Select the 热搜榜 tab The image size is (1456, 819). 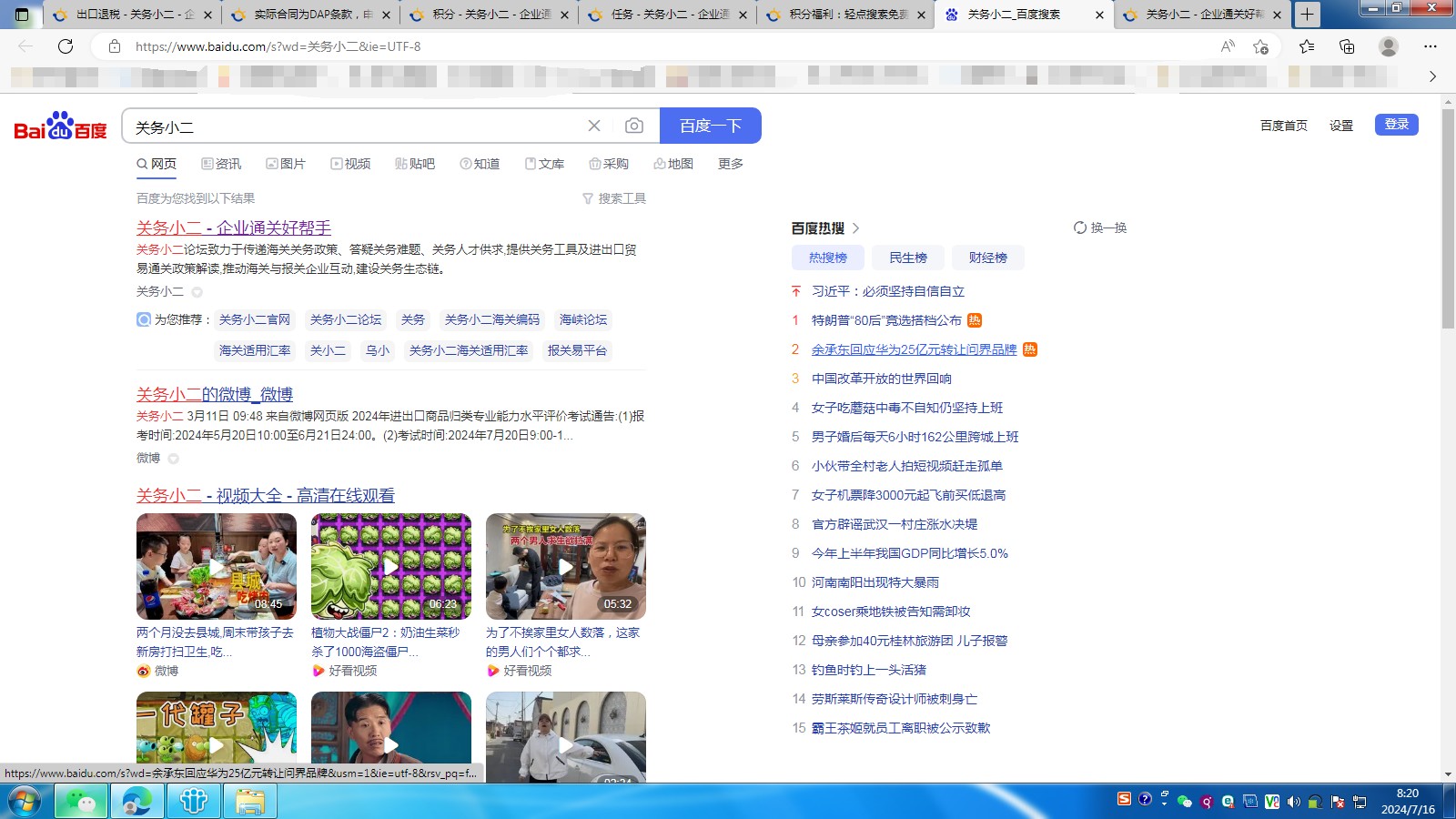[x=828, y=258]
